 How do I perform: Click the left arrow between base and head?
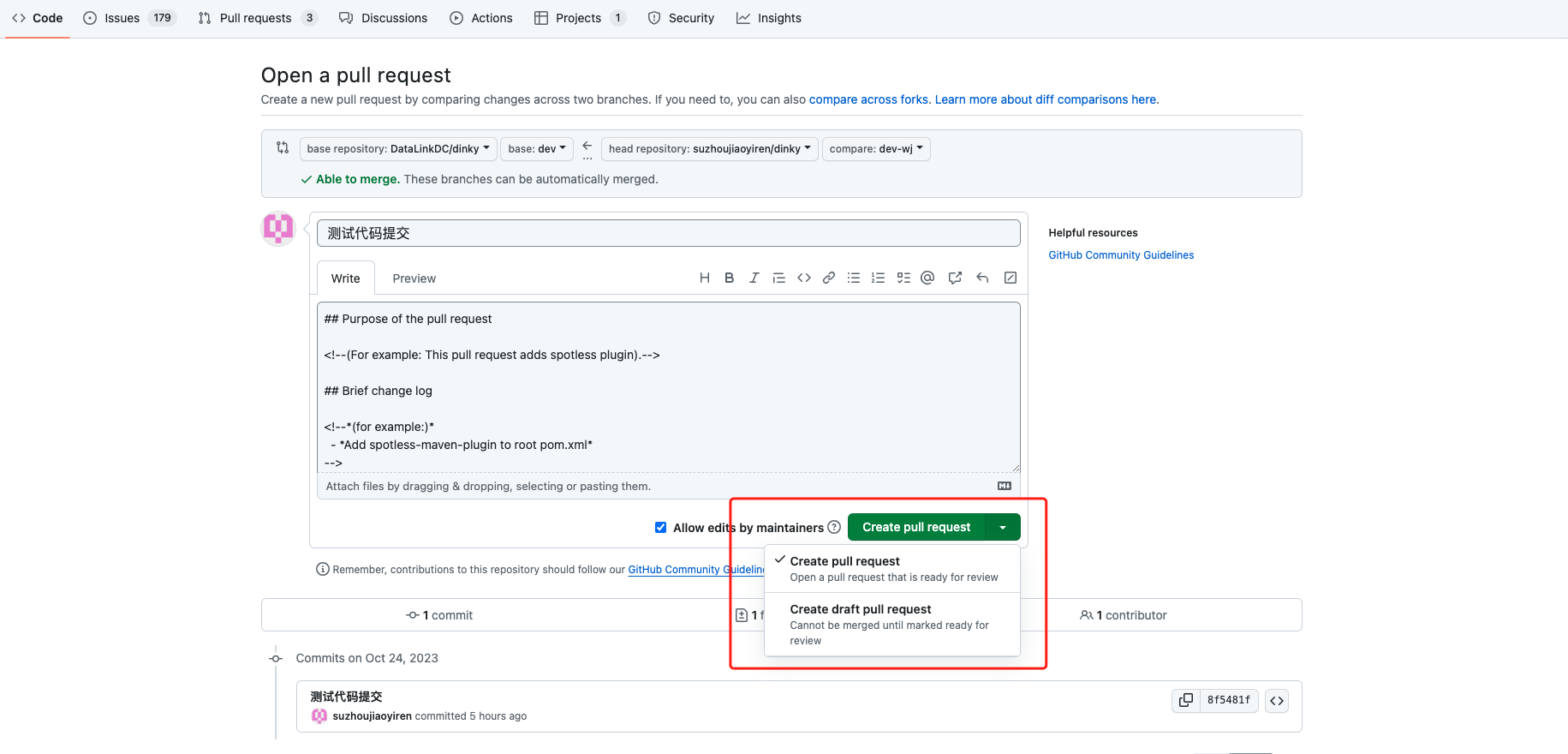[x=587, y=146]
